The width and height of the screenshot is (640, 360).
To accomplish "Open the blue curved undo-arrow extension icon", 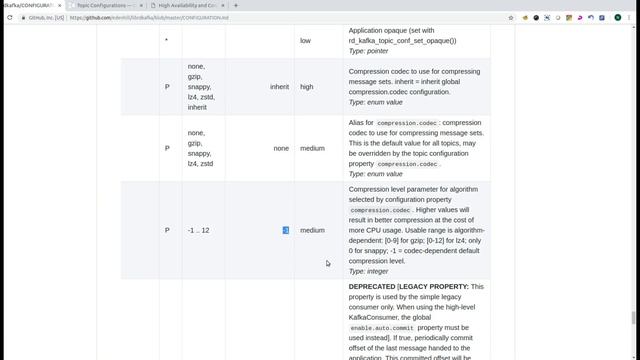I will [591, 18].
